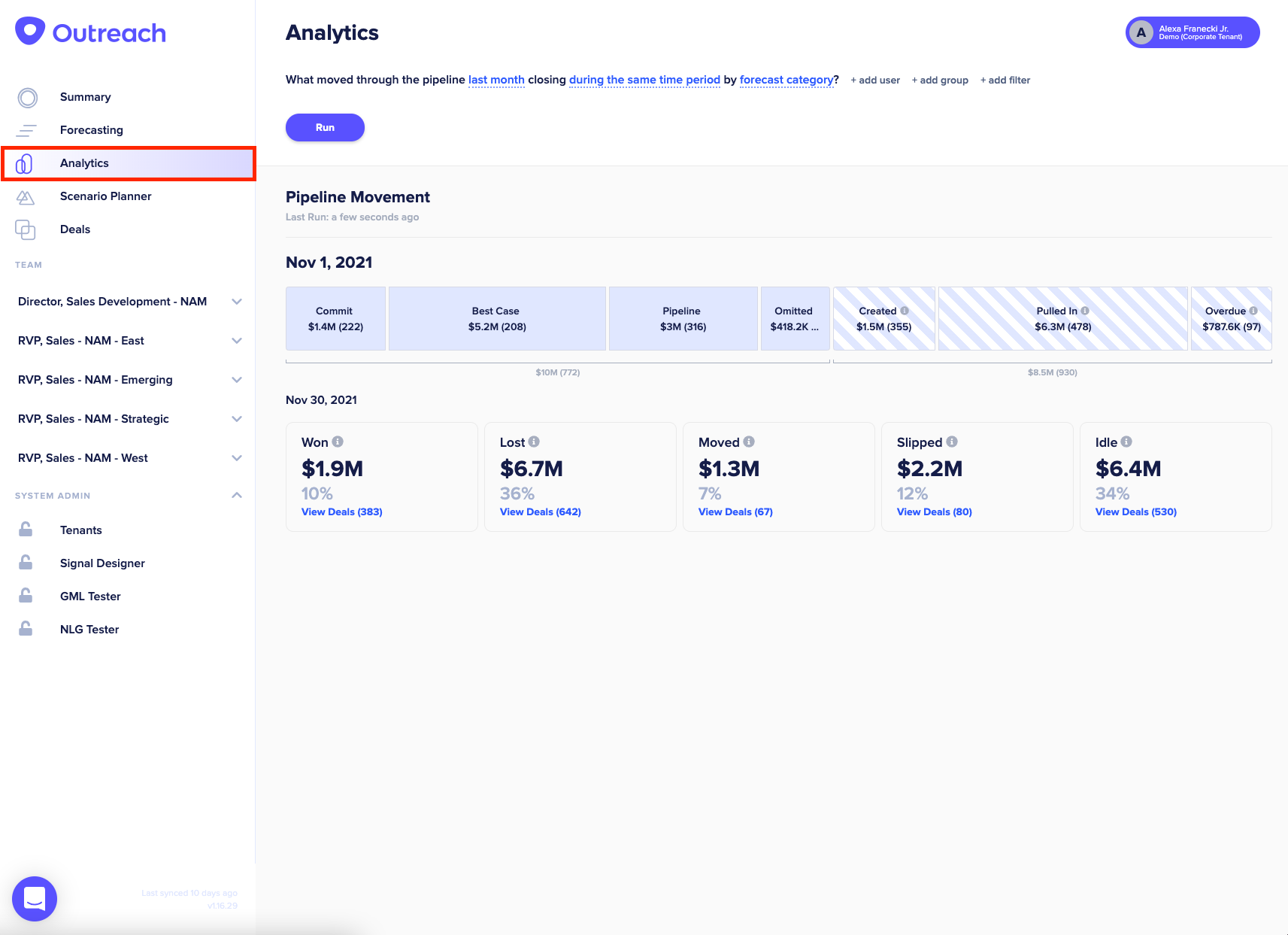Click the GML Tester lock icon
Screen dimensions: 1288x935
(26, 596)
